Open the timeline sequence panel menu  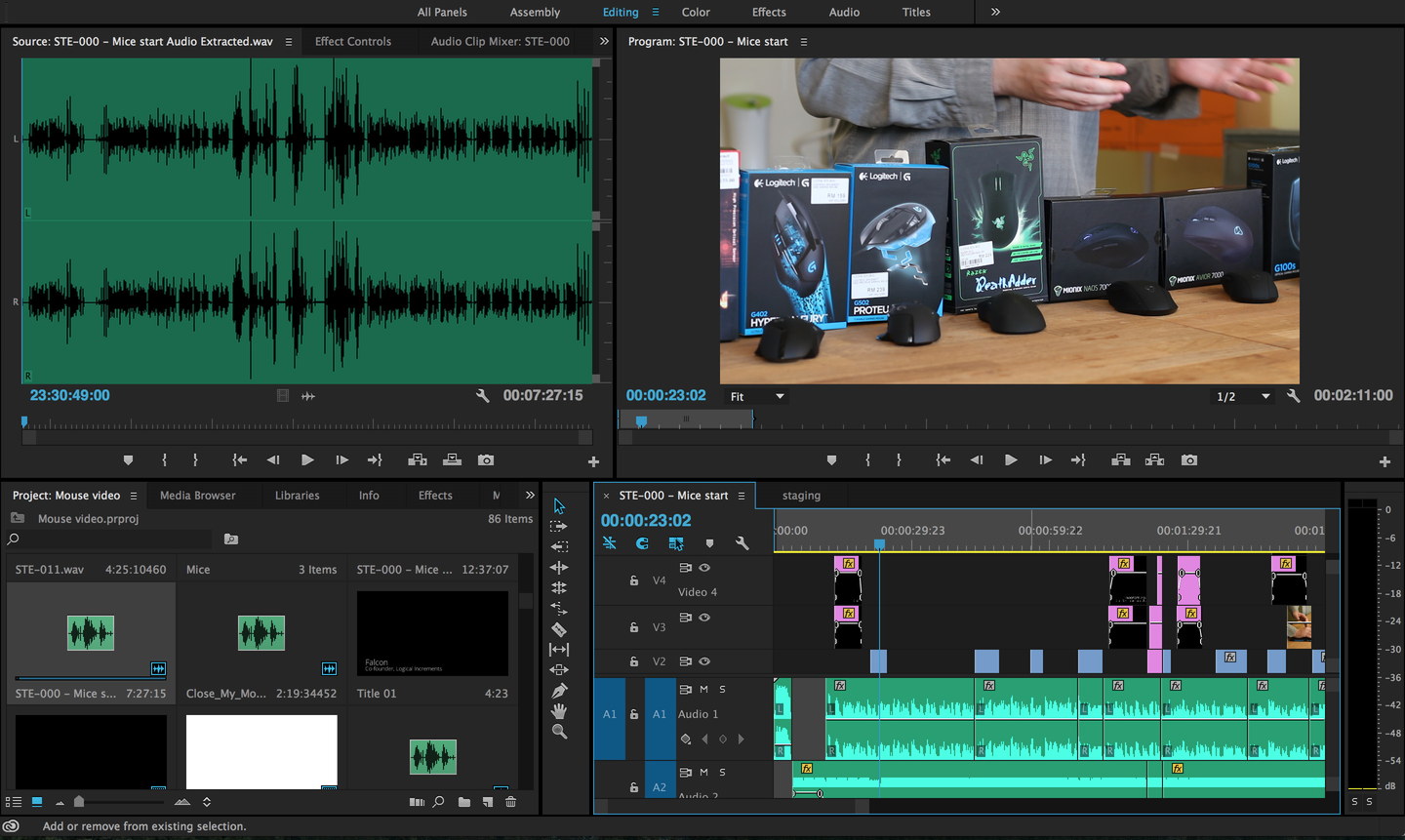pyautogui.click(x=742, y=496)
